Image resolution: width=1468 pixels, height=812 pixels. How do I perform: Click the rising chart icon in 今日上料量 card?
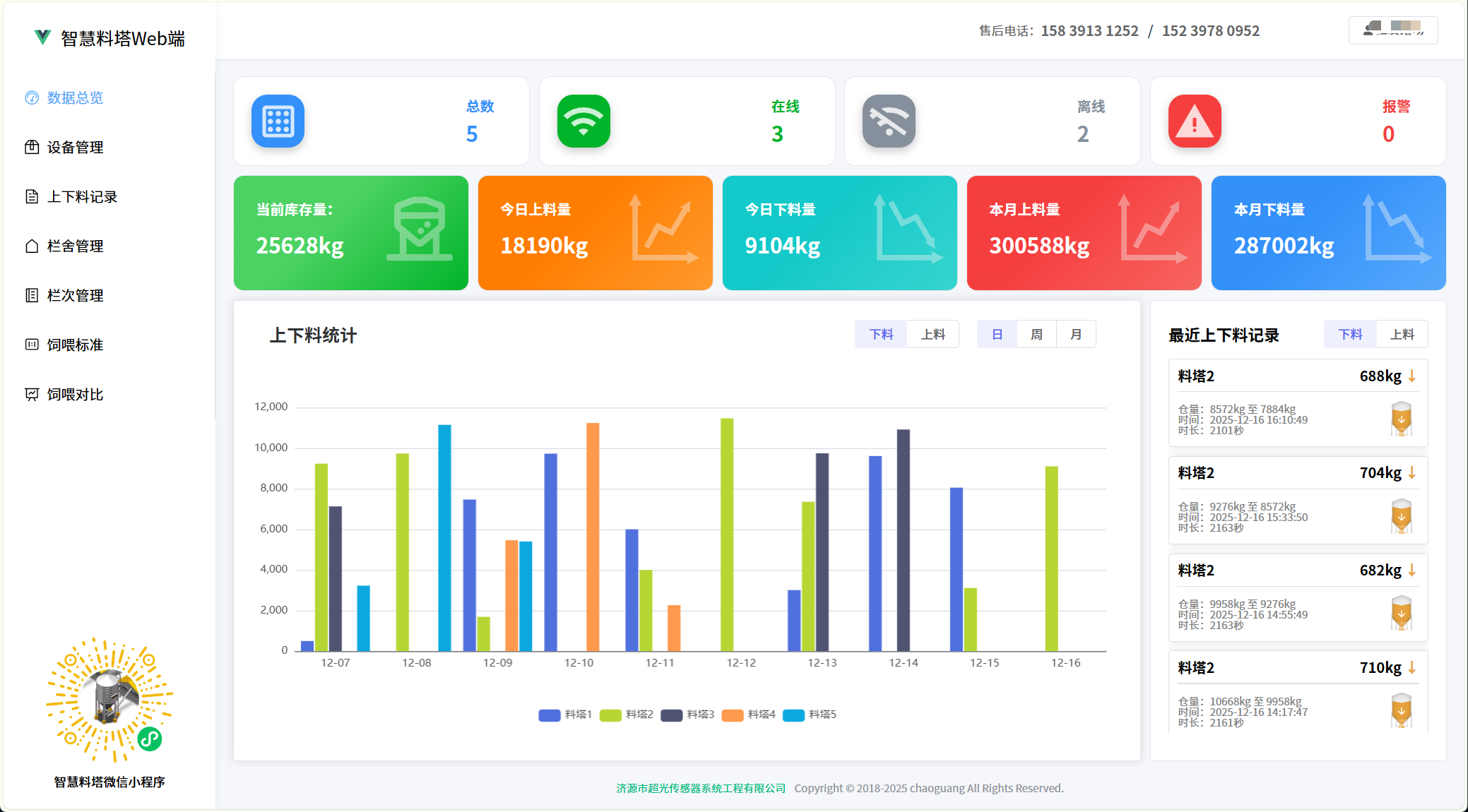[x=663, y=229]
